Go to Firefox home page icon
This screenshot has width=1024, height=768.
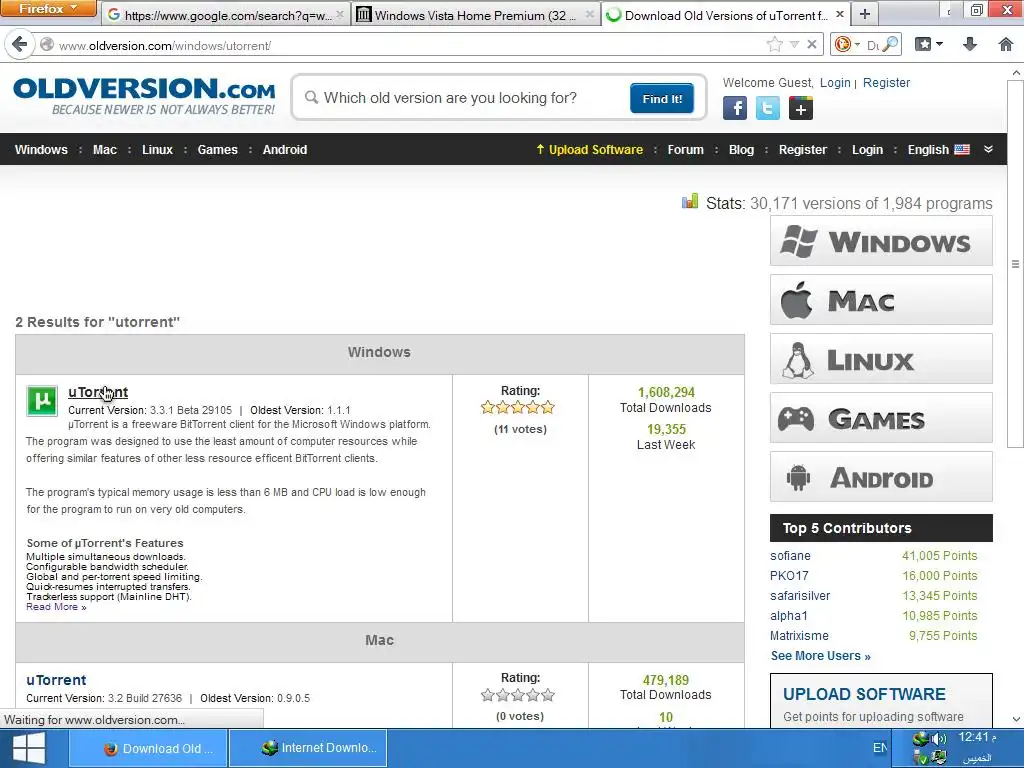click(1006, 44)
